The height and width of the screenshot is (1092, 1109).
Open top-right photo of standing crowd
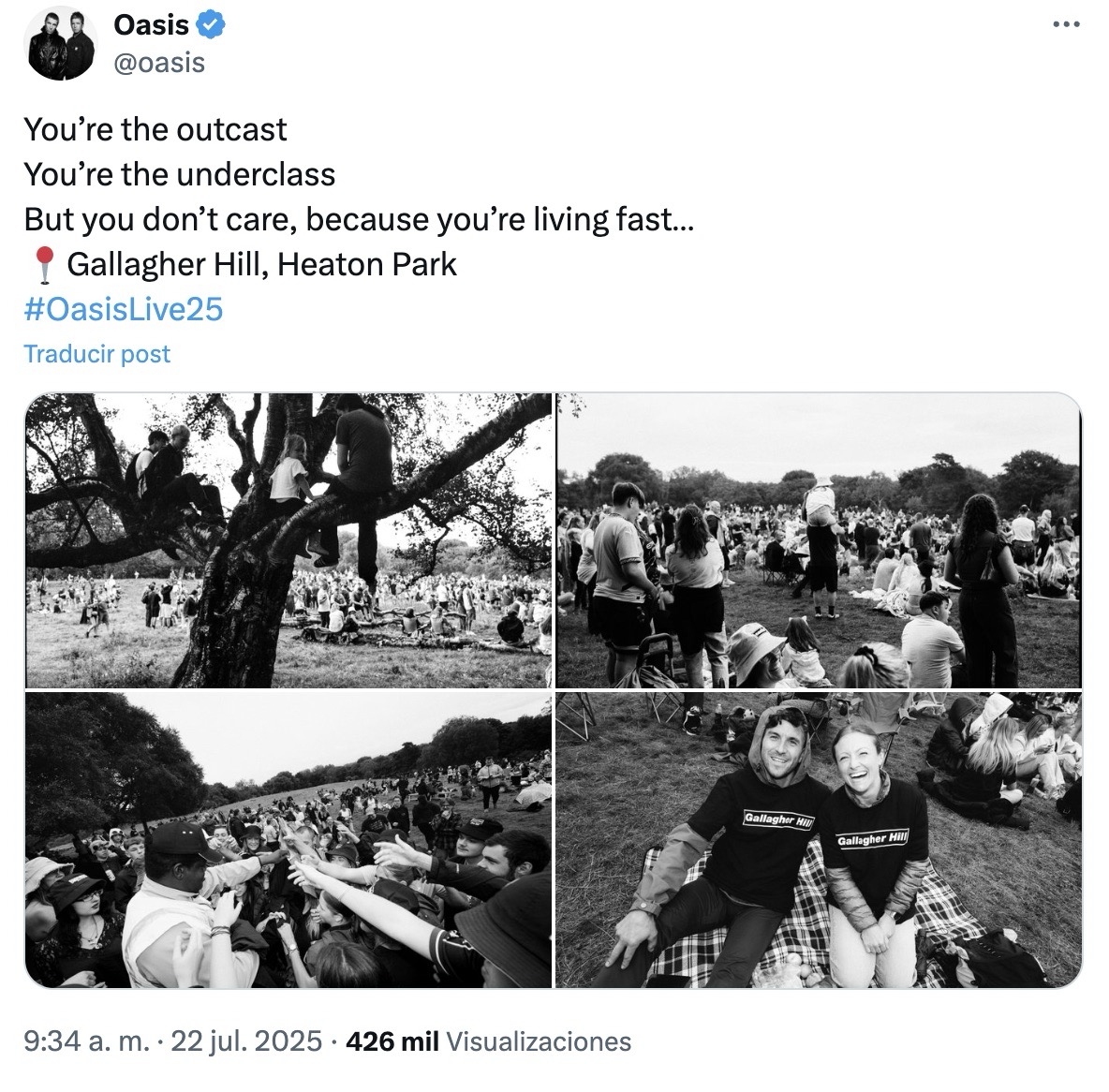tap(819, 540)
